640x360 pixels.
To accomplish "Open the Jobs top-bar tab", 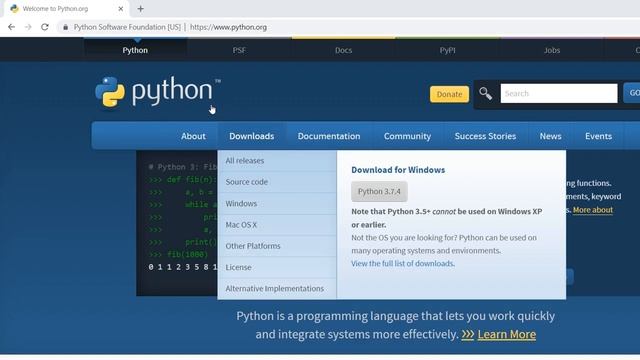I will coord(552,50).
